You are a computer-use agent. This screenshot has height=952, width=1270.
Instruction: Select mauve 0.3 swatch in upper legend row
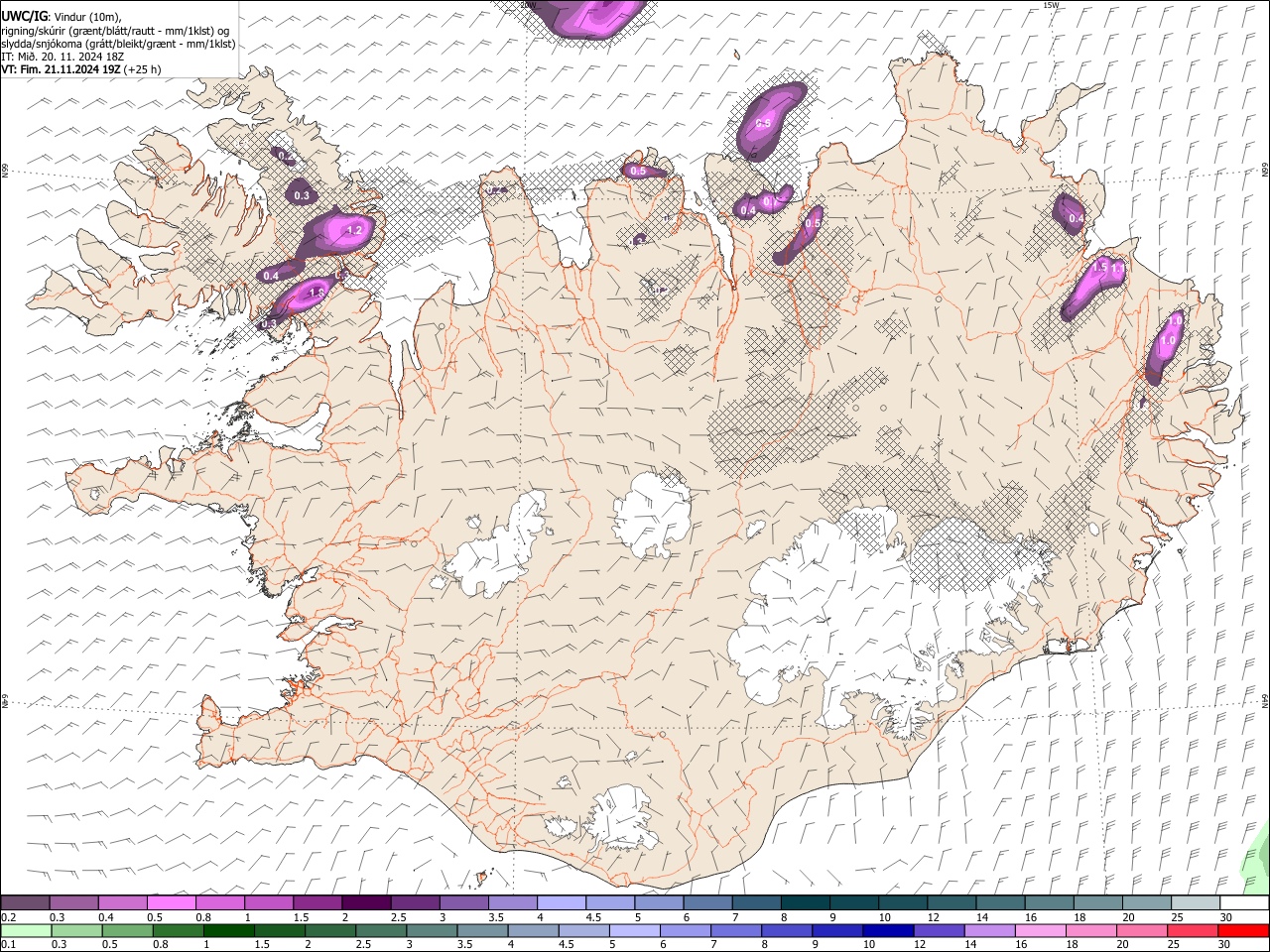point(73,902)
